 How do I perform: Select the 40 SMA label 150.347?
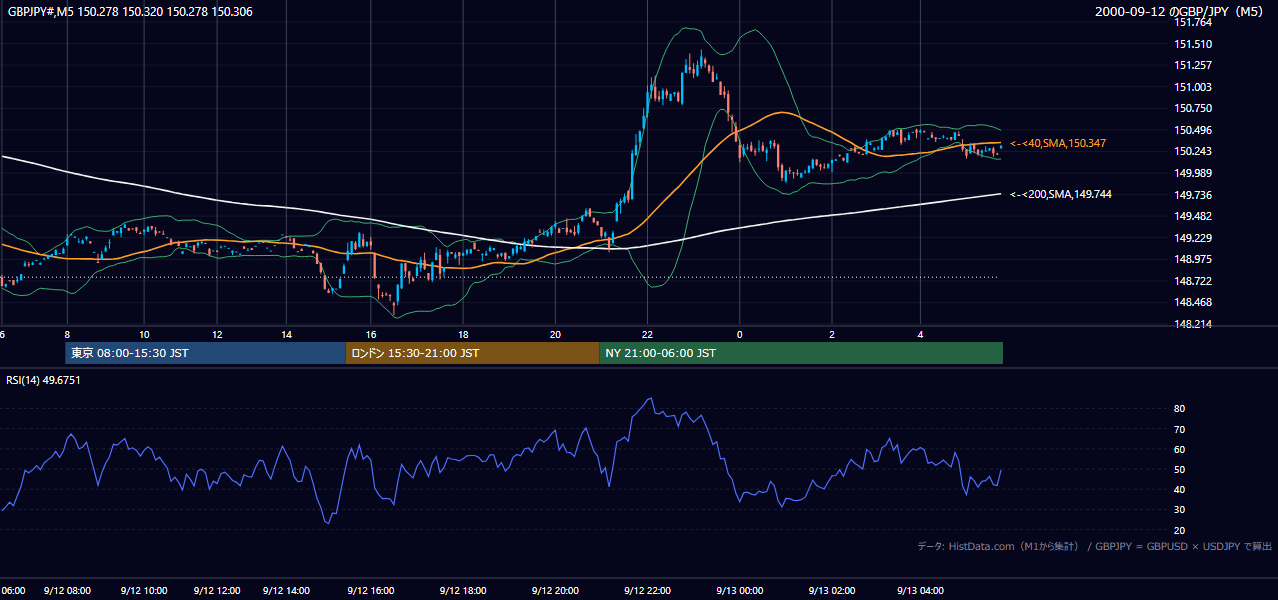[1058, 144]
